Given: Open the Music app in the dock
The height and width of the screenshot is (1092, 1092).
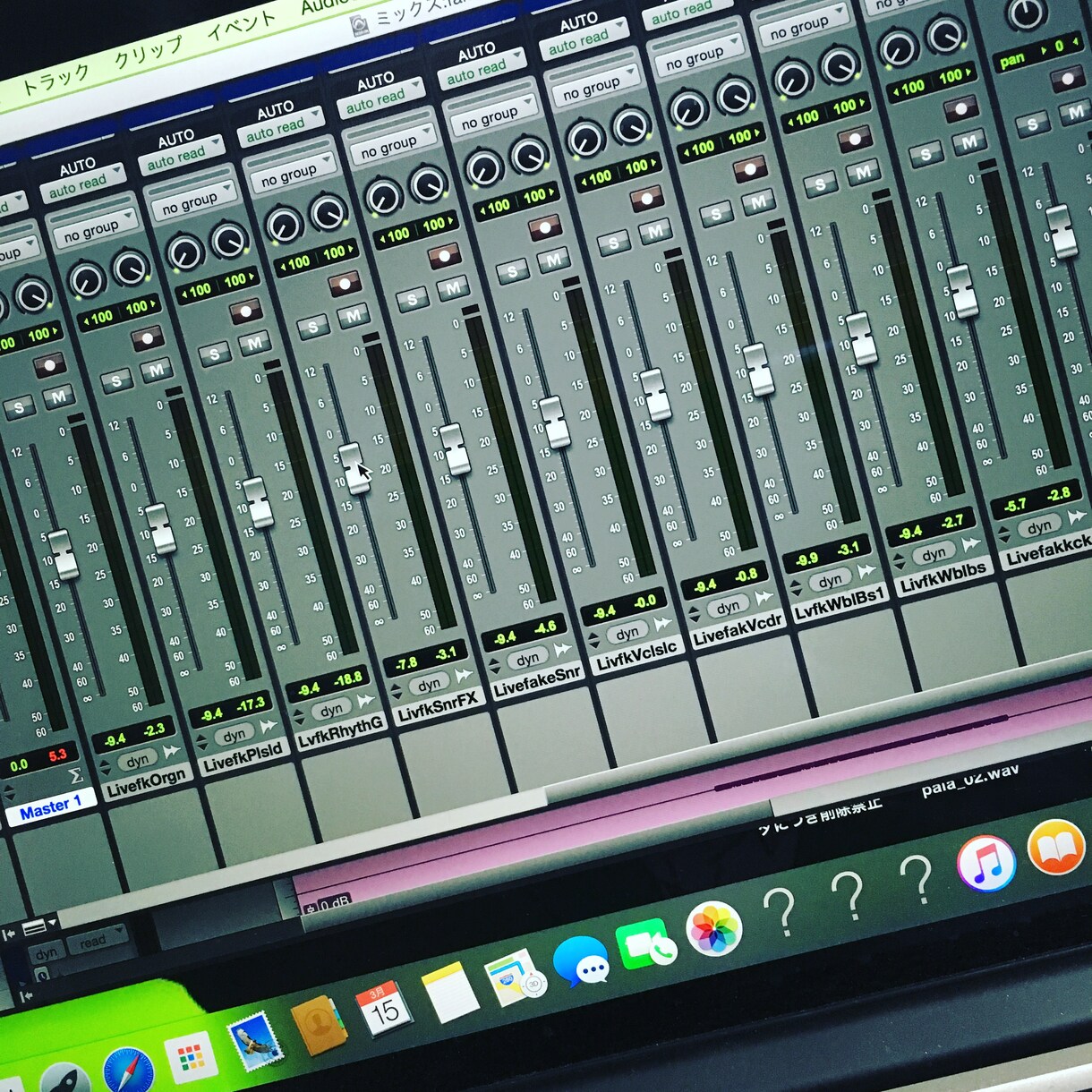Looking at the screenshot, I should 985,863.
